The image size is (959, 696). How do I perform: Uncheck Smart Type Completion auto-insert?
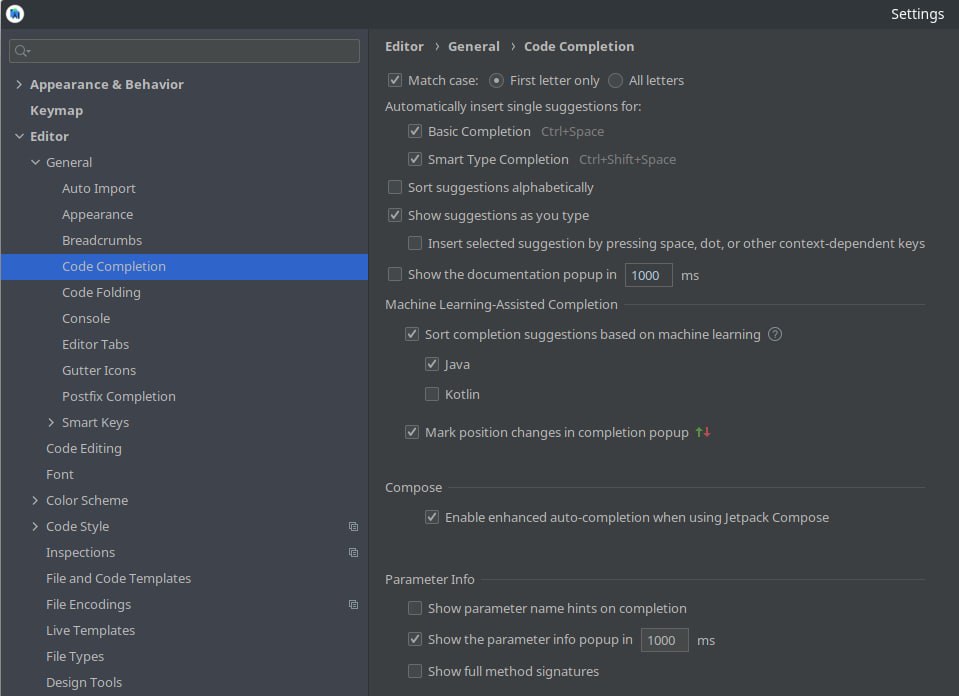coord(415,159)
